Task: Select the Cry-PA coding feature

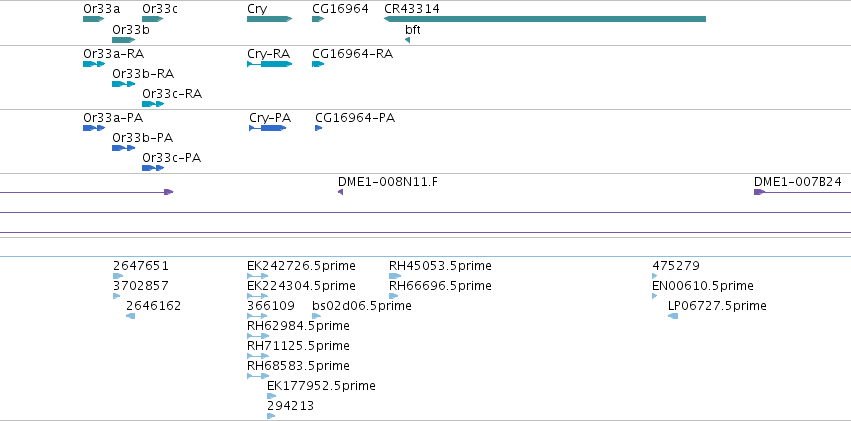Action: point(268,128)
